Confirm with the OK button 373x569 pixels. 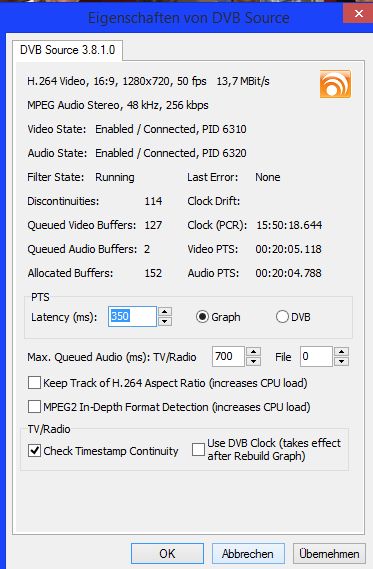coord(167,553)
